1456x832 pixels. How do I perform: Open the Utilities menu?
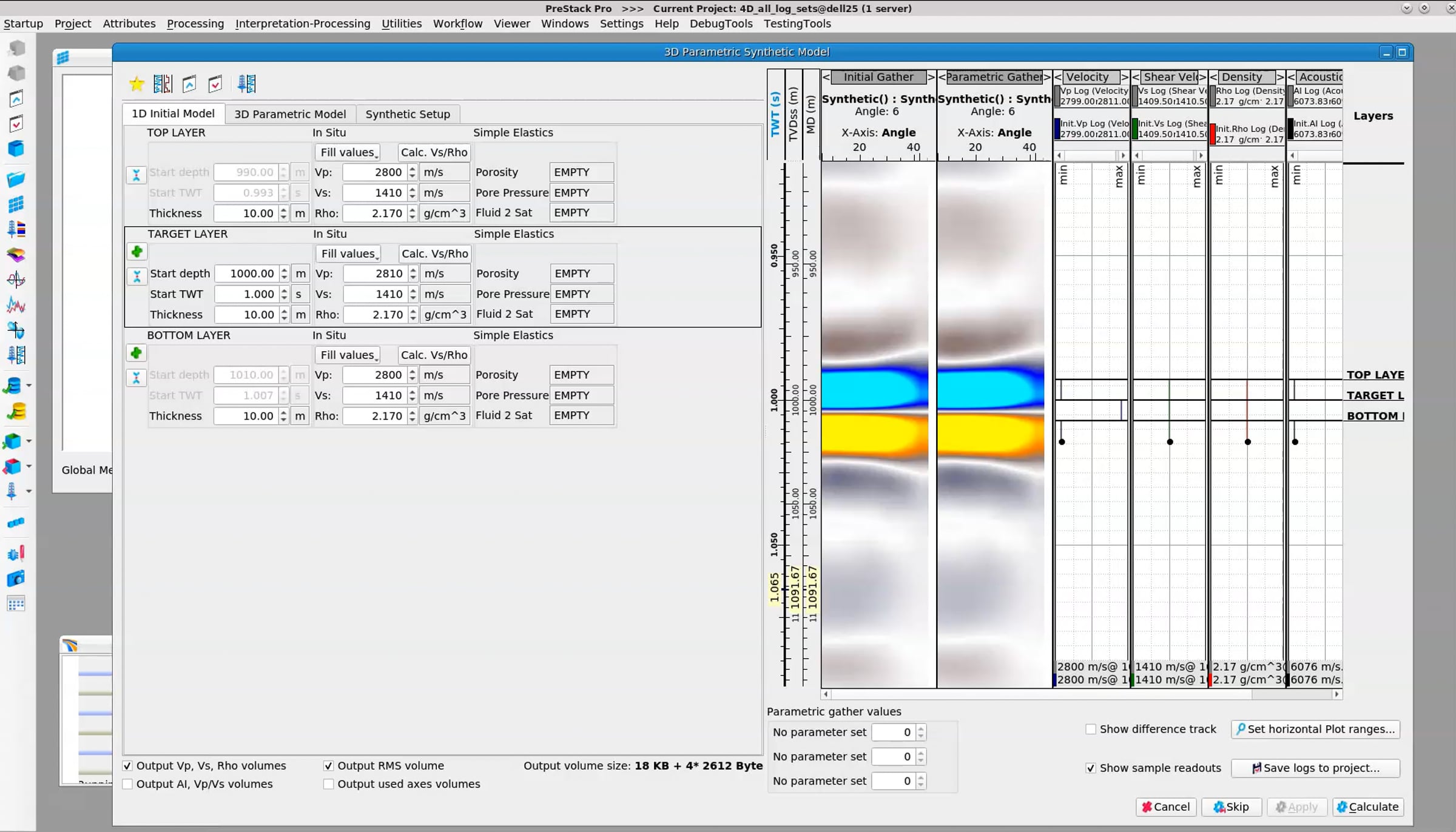(x=402, y=24)
